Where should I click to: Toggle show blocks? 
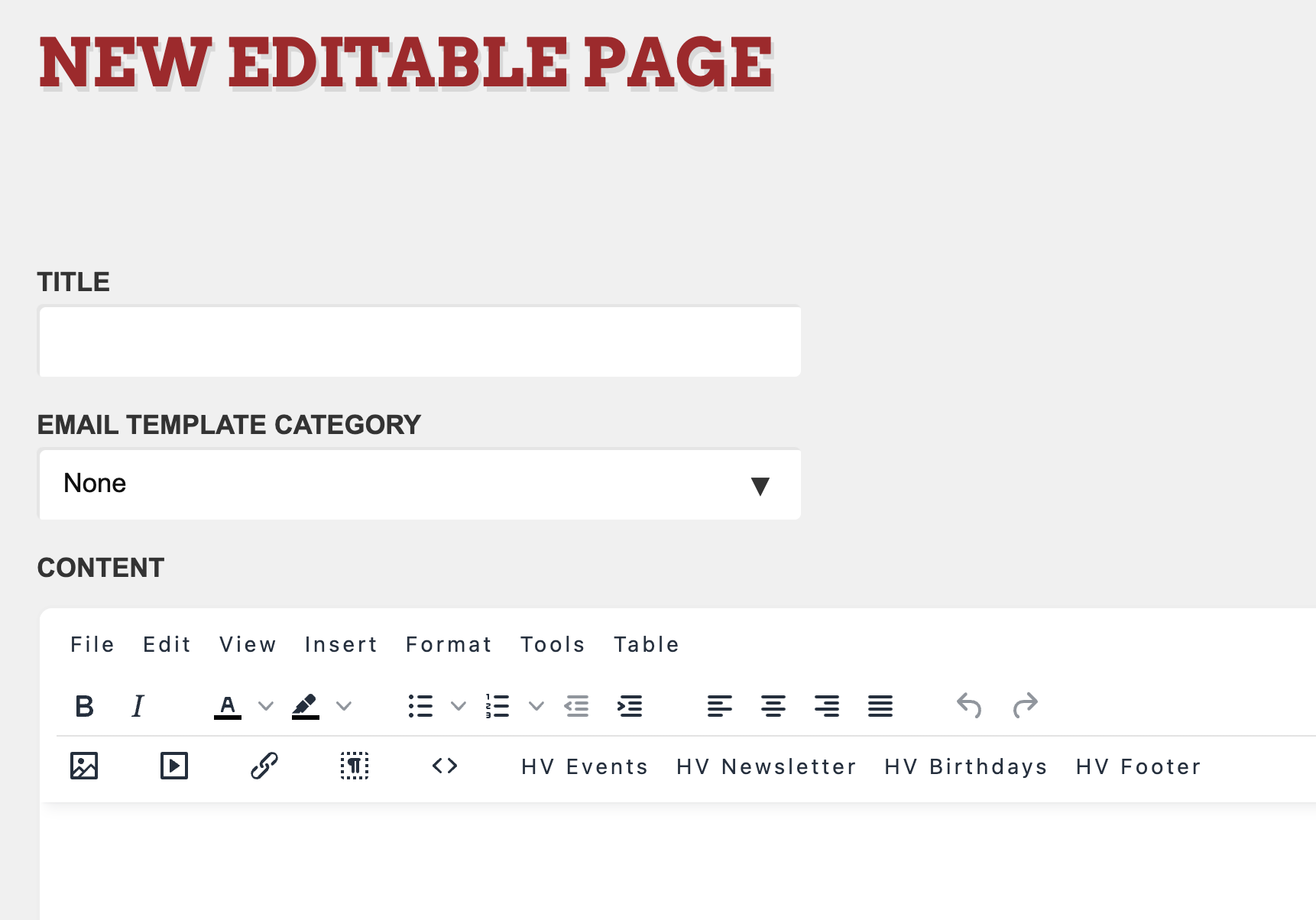355,766
